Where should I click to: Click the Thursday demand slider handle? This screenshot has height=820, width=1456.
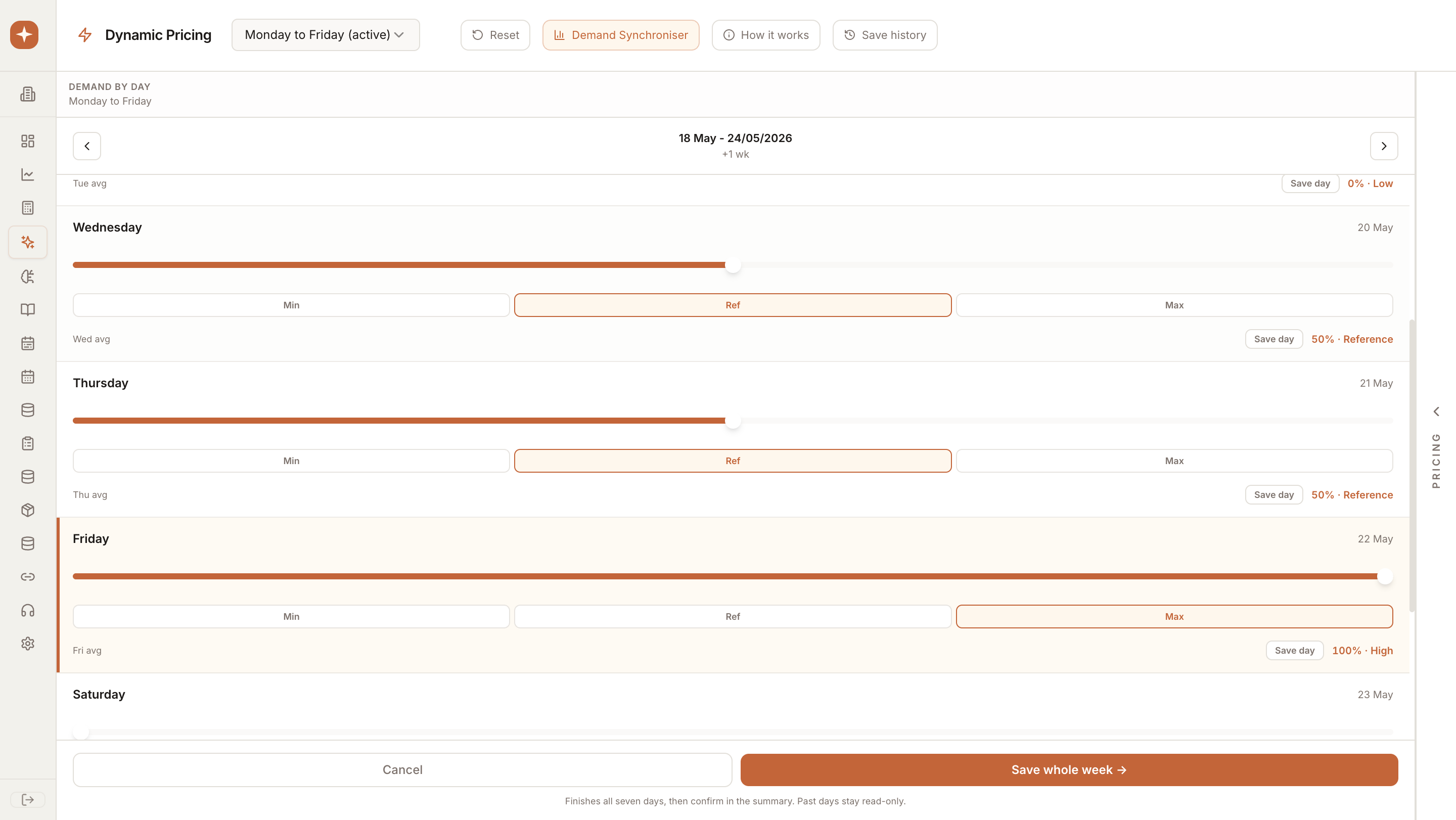click(x=733, y=421)
